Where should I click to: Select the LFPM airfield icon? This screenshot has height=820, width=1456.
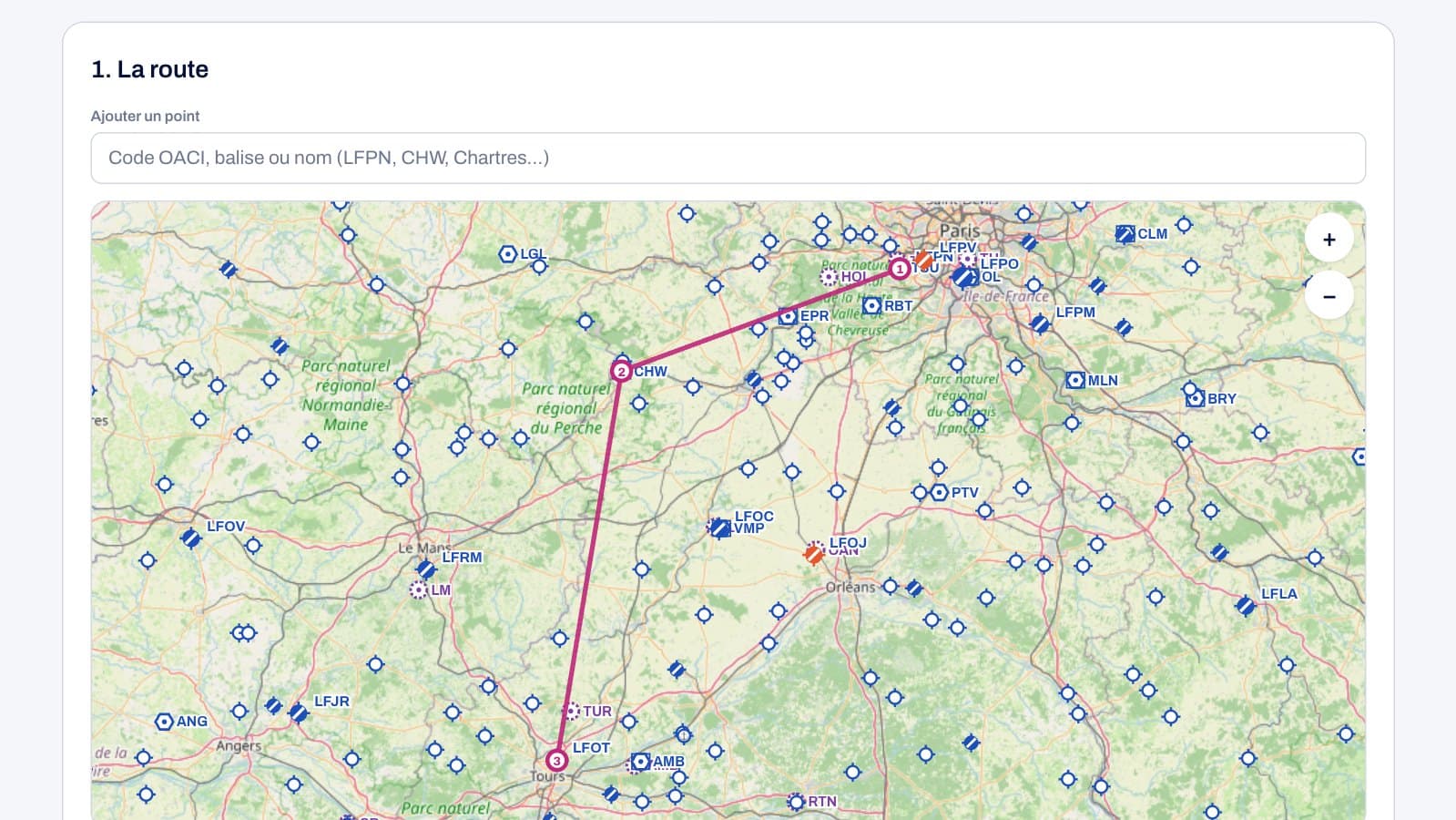click(1040, 323)
